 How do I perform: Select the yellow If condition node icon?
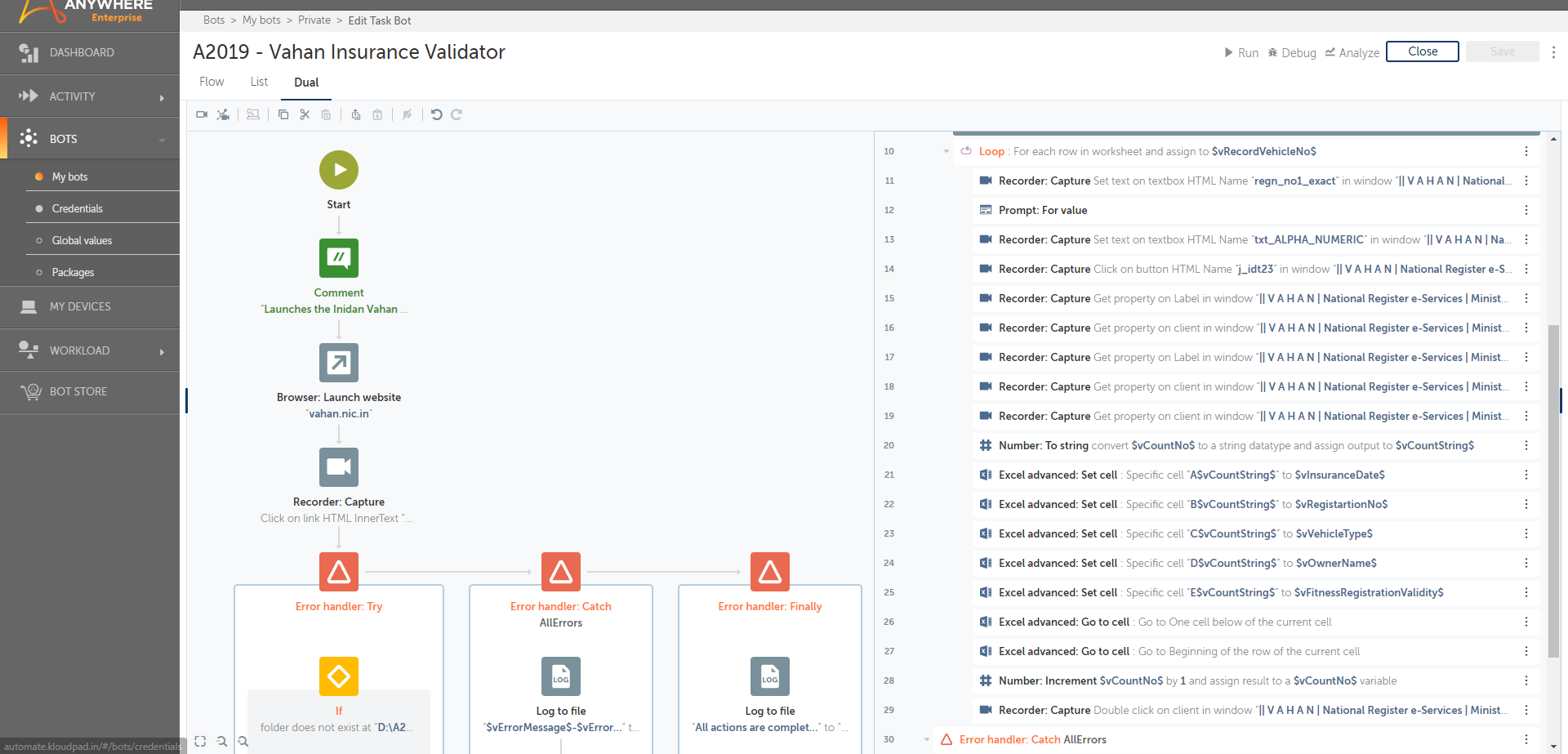[339, 676]
